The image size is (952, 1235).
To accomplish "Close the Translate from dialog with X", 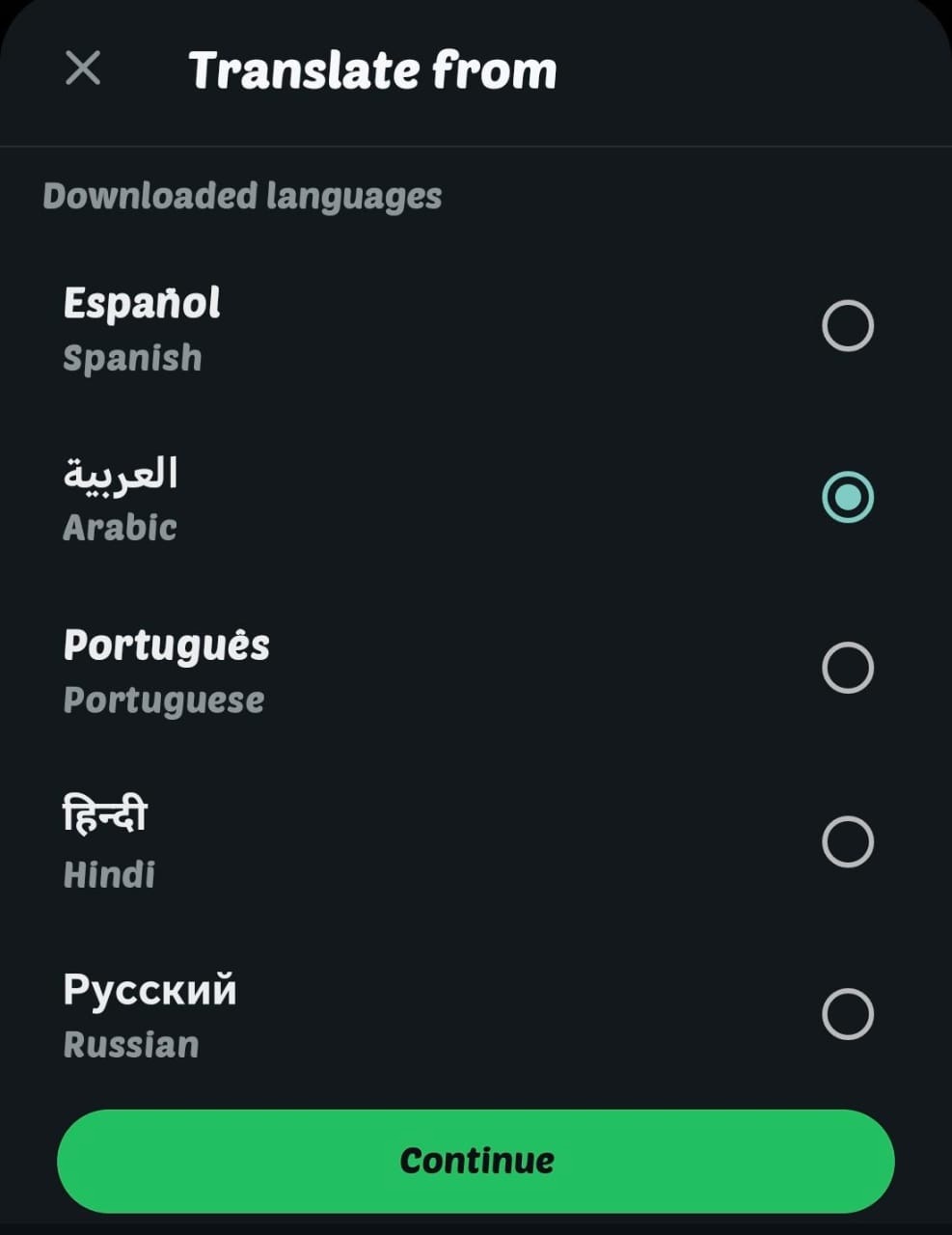I will point(83,69).
